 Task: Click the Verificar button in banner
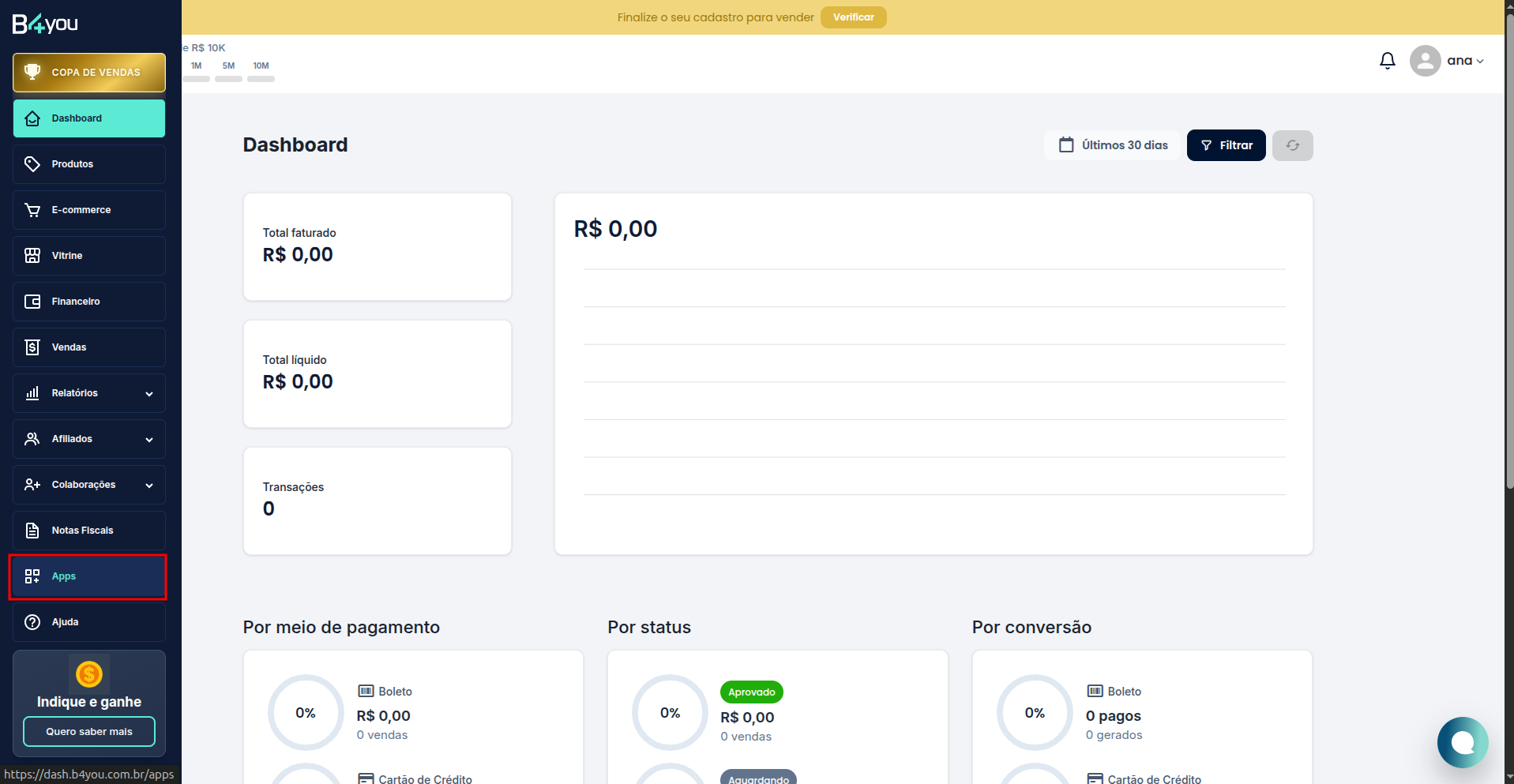(x=854, y=17)
